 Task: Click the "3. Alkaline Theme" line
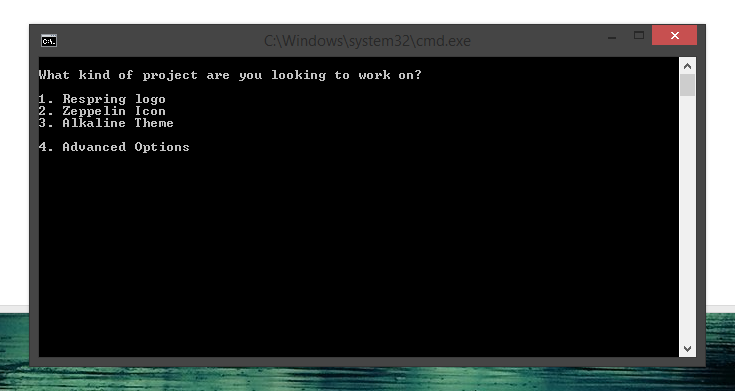coord(106,123)
